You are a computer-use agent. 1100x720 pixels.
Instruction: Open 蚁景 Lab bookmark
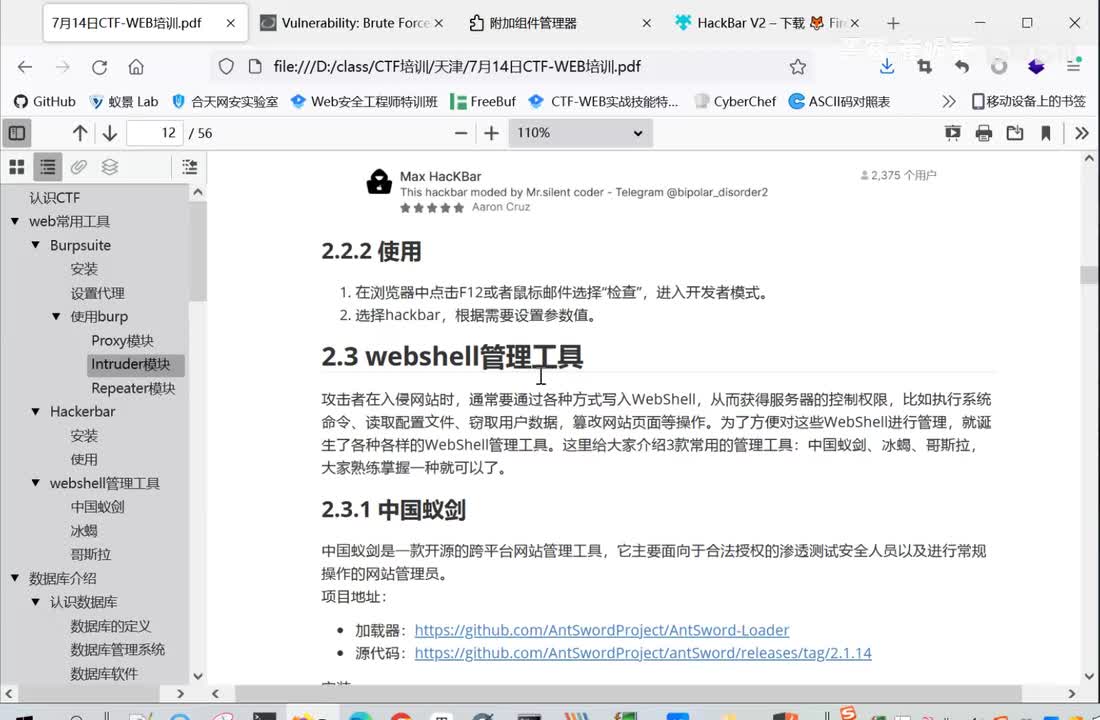click(x=124, y=102)
